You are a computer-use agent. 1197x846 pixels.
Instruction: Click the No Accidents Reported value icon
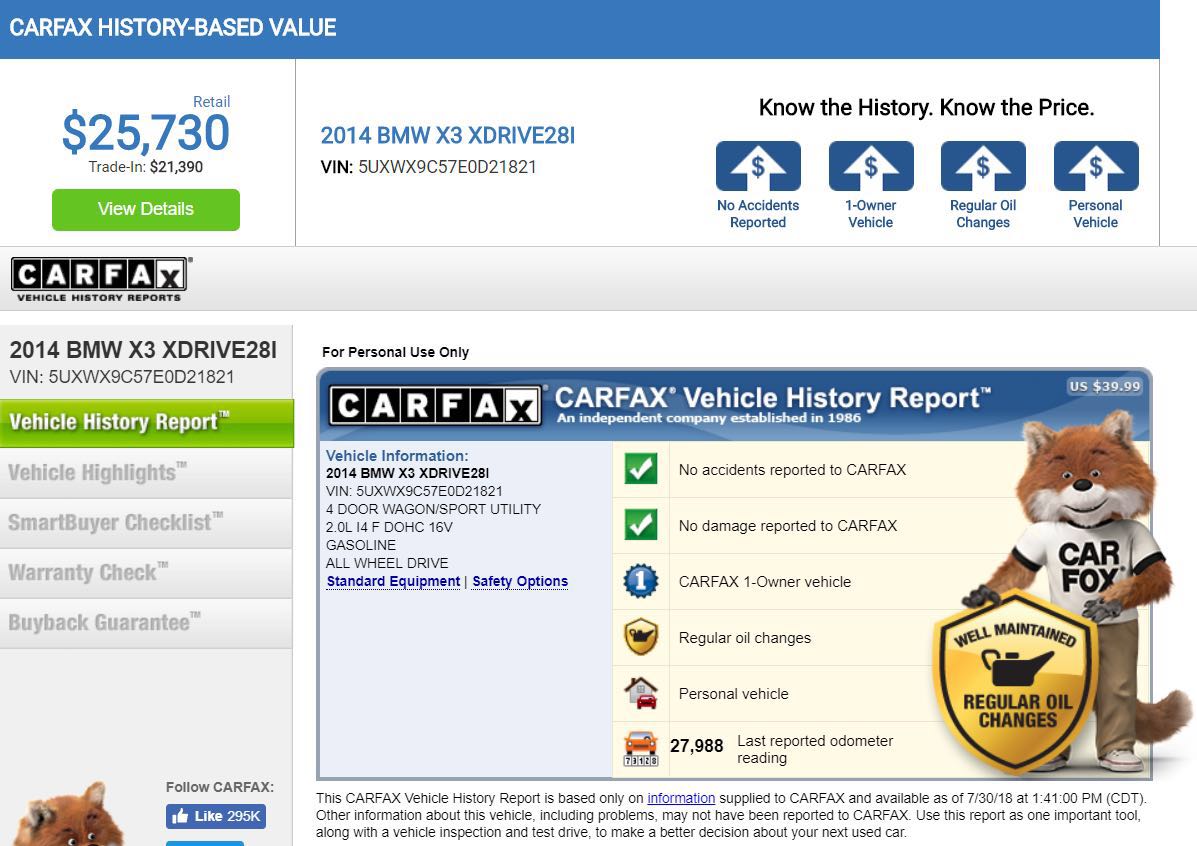pyautogui.click(x=758, y=166)
